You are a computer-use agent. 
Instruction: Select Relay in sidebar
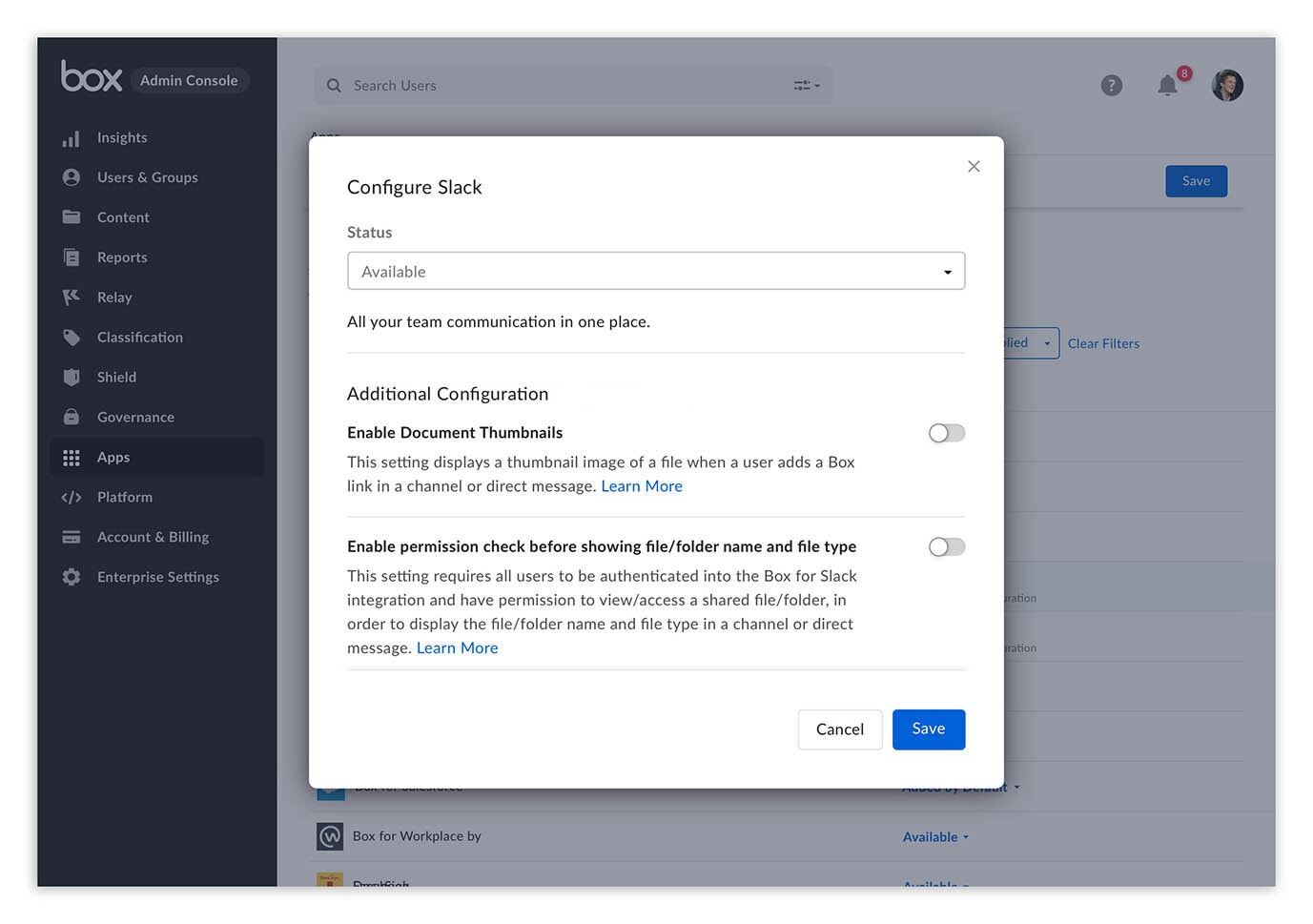click(114, 298)
